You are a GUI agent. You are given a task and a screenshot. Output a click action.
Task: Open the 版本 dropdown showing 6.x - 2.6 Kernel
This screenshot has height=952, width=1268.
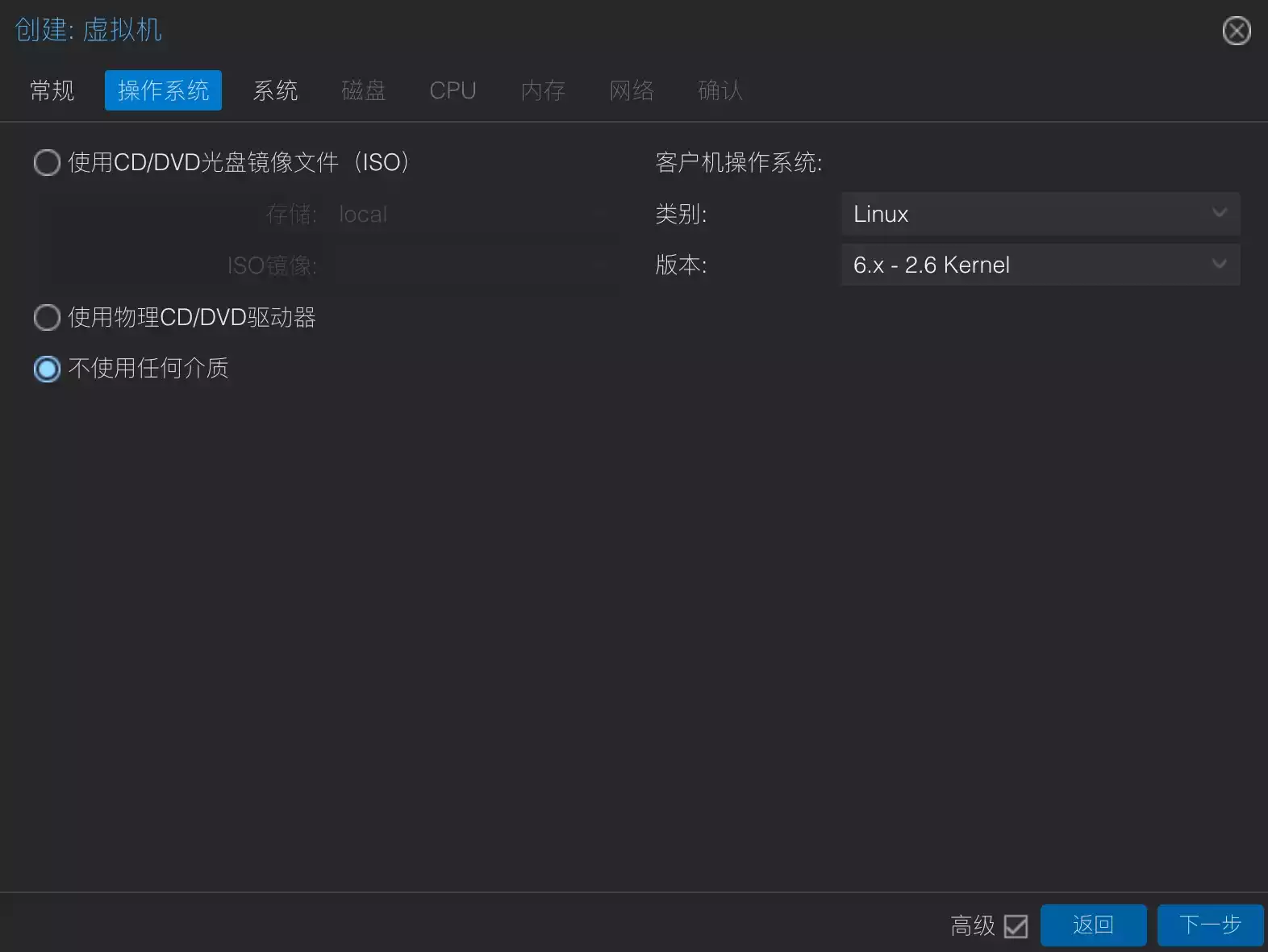pyautogui.click(x=1039, y=265)
